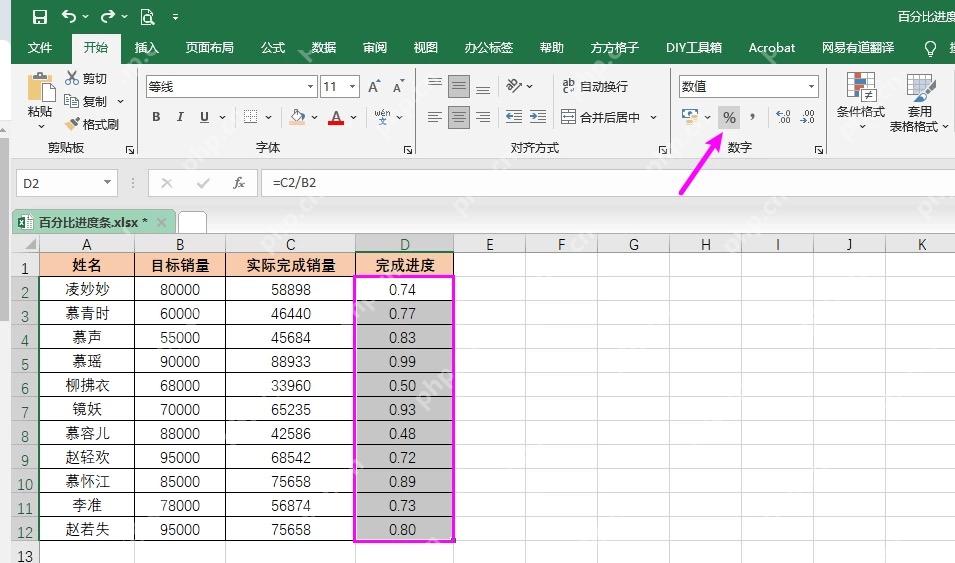Open the font size dropdown
Screen dimensions: 955x563
tap(353, 87)
